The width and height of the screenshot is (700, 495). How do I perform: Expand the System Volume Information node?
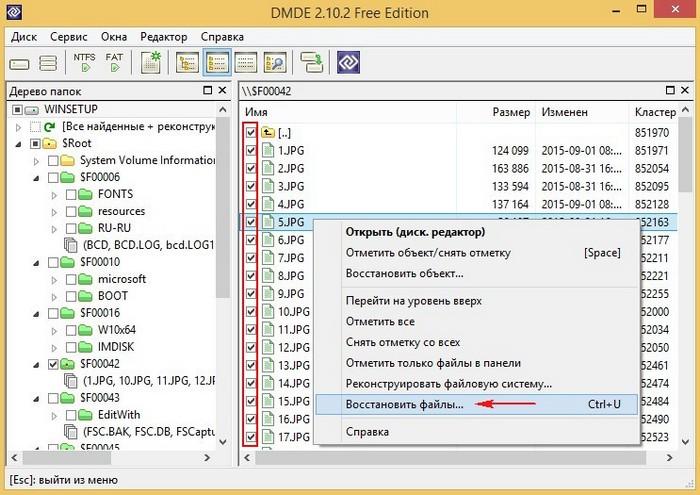(x=36, y=161)
